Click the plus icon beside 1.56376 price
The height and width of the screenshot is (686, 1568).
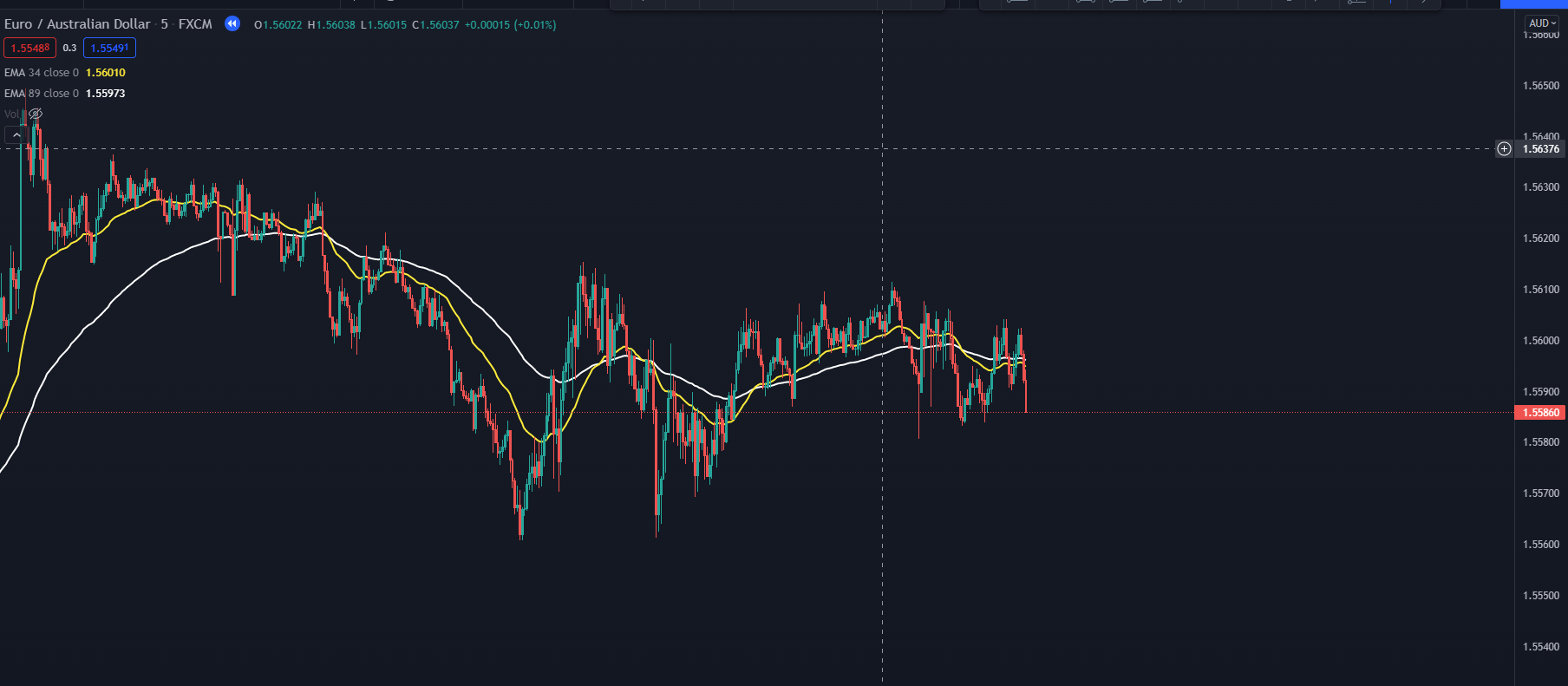click(1504, 149)
